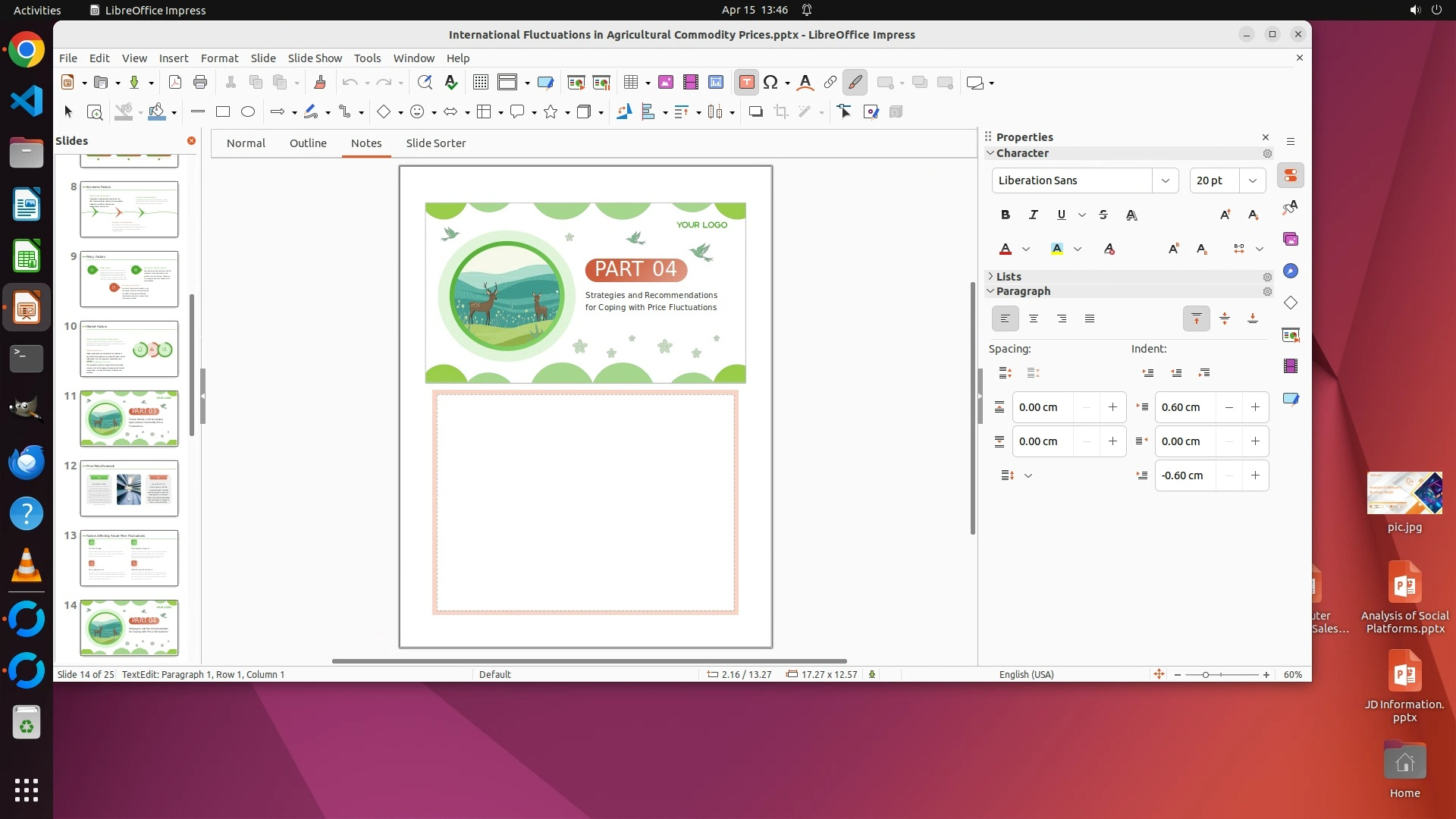Open the Slide Show menu
This screenshot has height=819, width=1456.
point(315,58)
